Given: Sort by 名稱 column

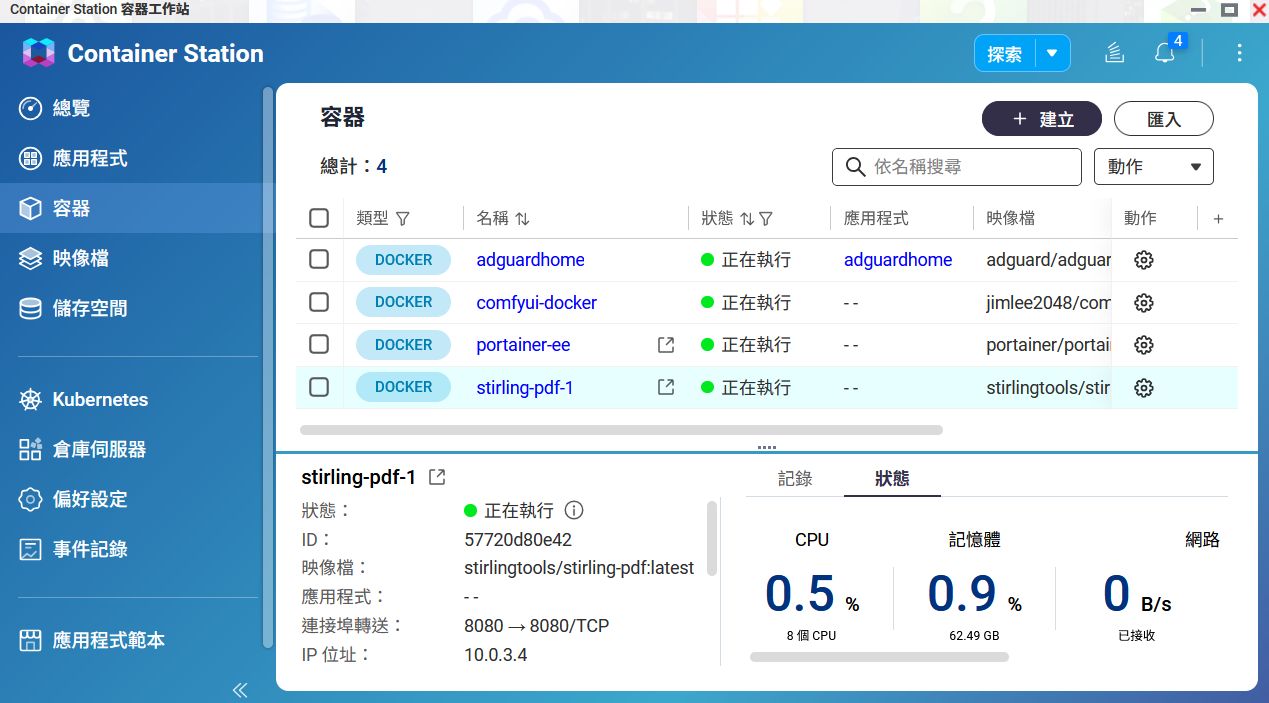Looking at the screenshot, I should pyautogui.click(x=522, y=218).
